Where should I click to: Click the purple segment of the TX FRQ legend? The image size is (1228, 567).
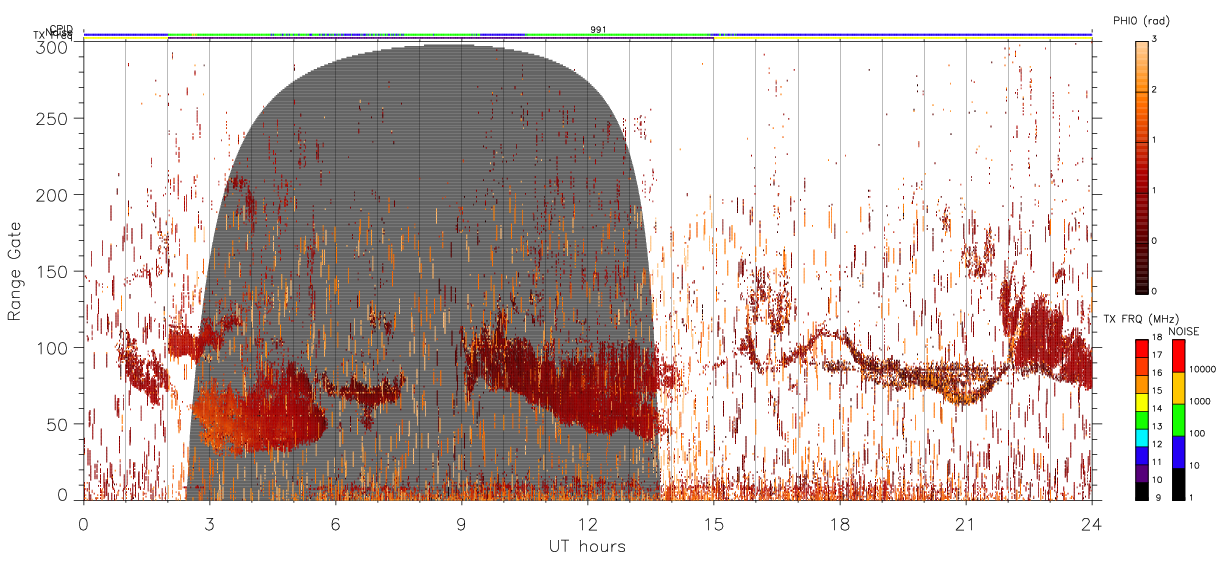click(1141, 473)
